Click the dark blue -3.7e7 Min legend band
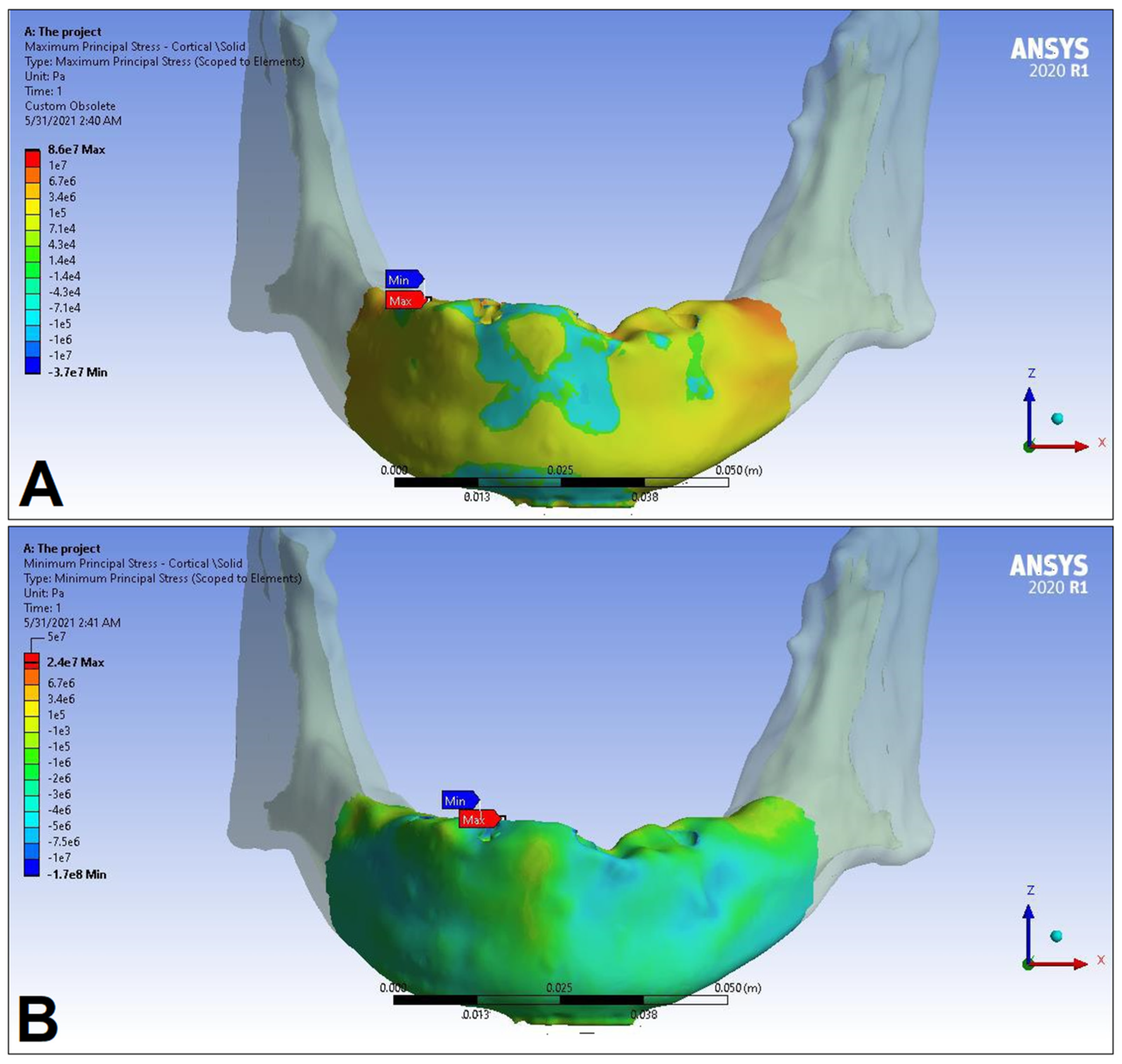This screenshot has height=1064, width=1122. click(32, 366)
